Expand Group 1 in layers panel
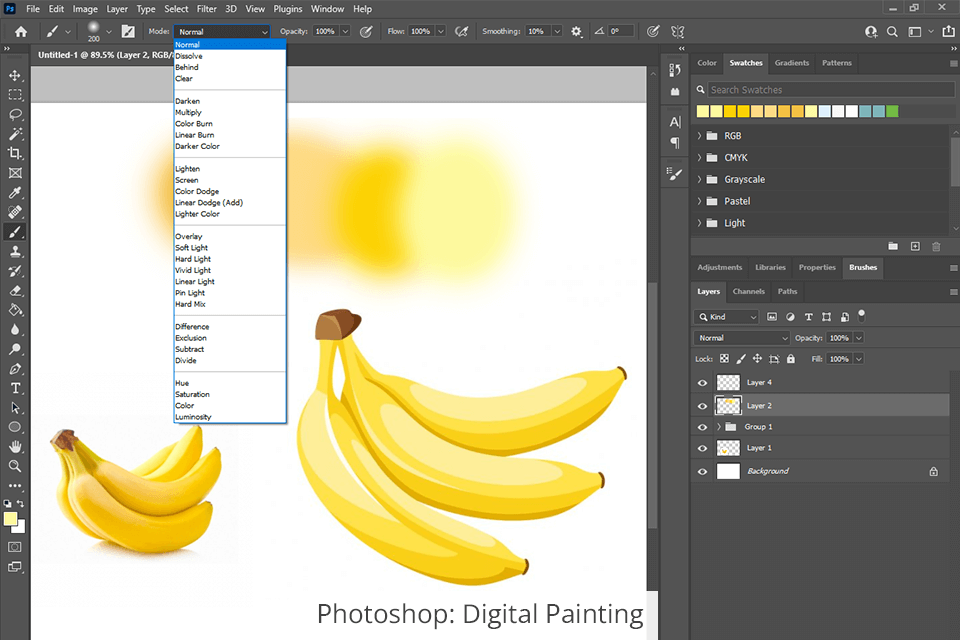960x640 pixels. [719, 427]
